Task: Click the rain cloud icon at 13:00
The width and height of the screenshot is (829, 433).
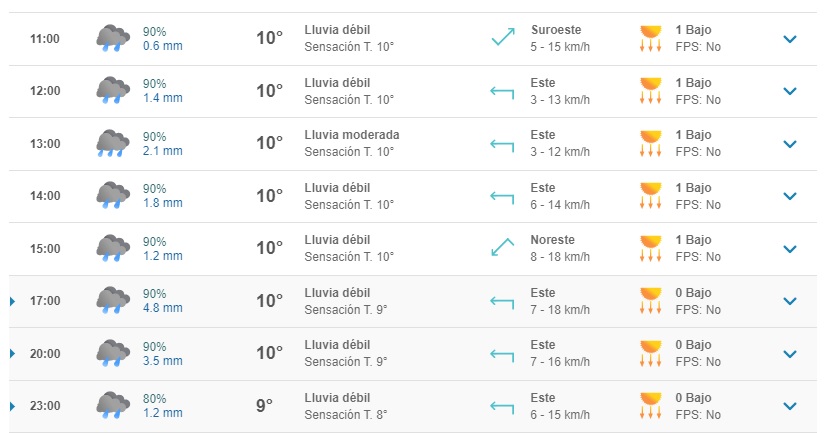Action: pos(113,144)
